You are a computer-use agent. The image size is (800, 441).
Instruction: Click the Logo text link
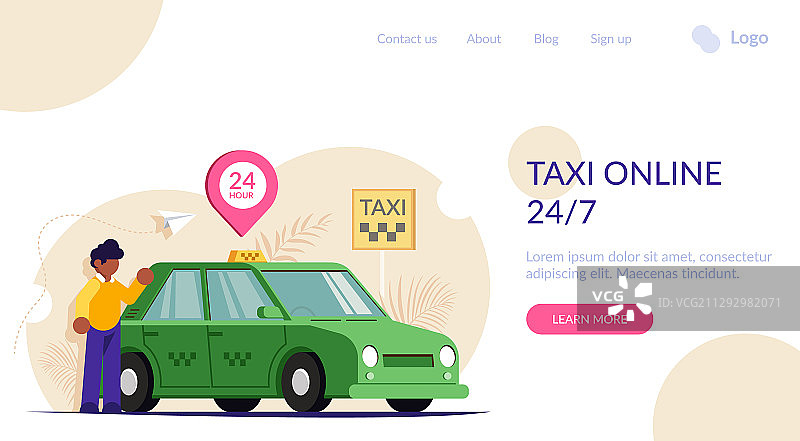coord(749,38)
